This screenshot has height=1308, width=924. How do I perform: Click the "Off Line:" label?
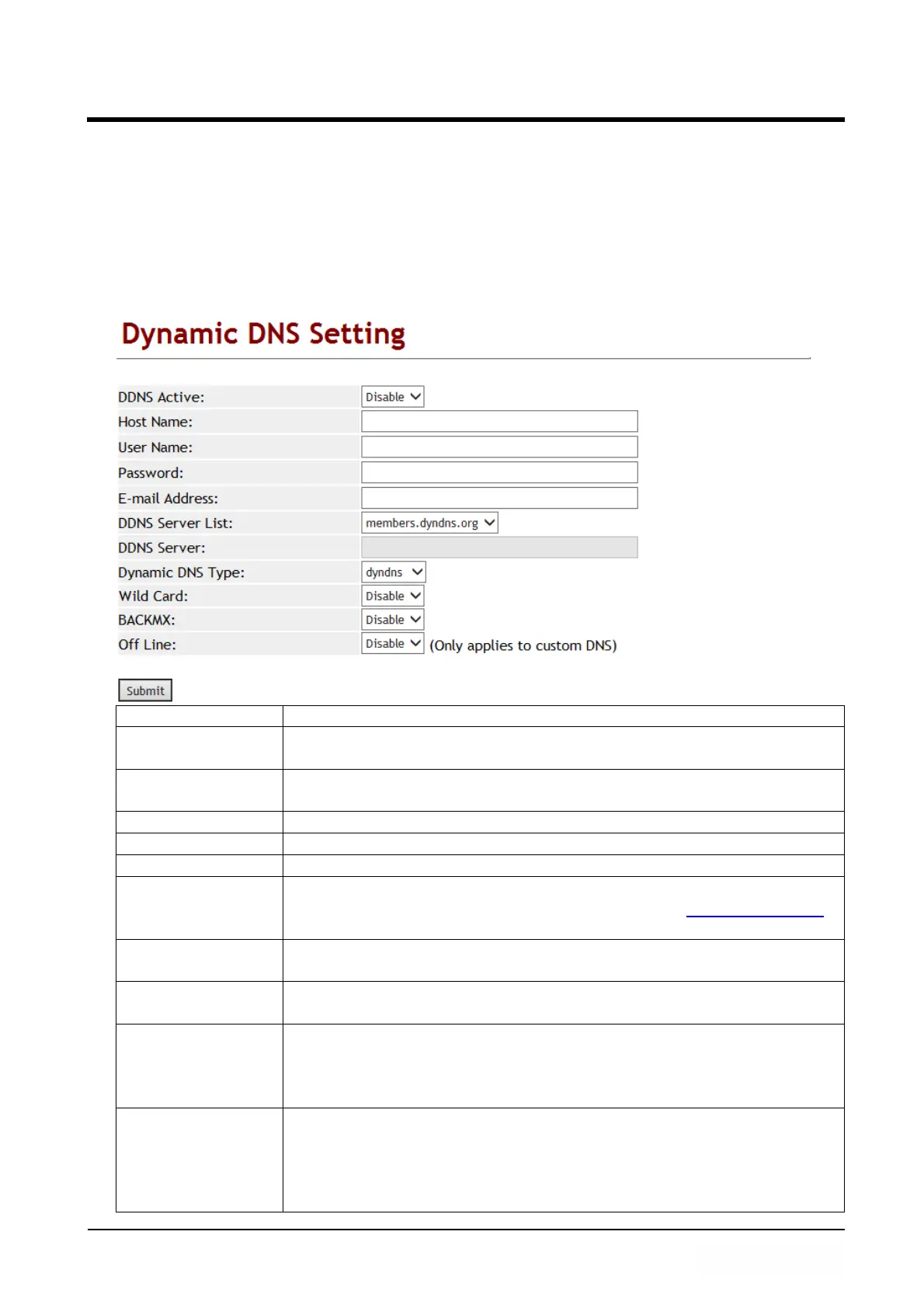pos(147,645)
